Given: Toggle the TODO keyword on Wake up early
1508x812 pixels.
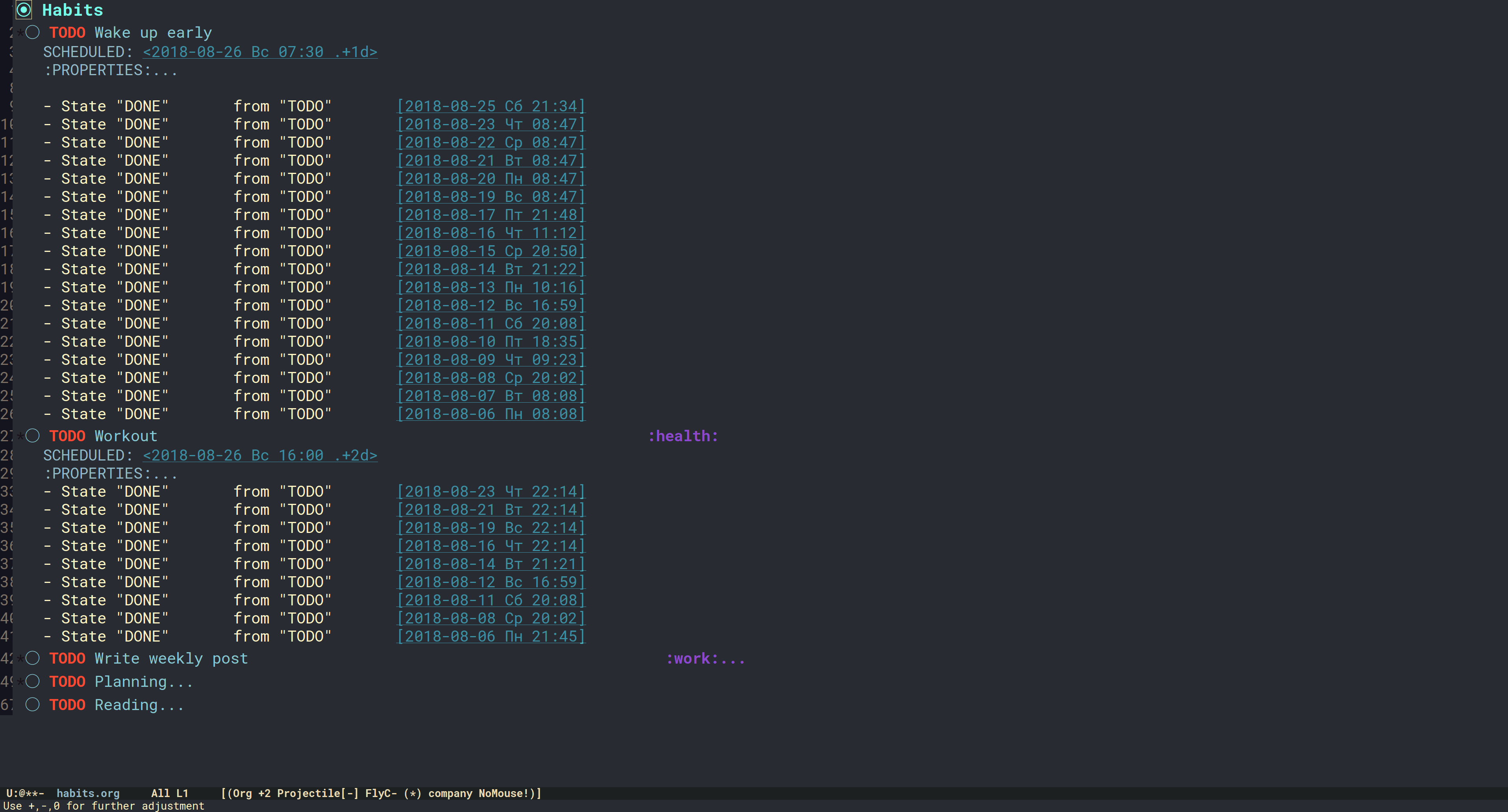Looking at the screenshot, I should coord(67,33).
